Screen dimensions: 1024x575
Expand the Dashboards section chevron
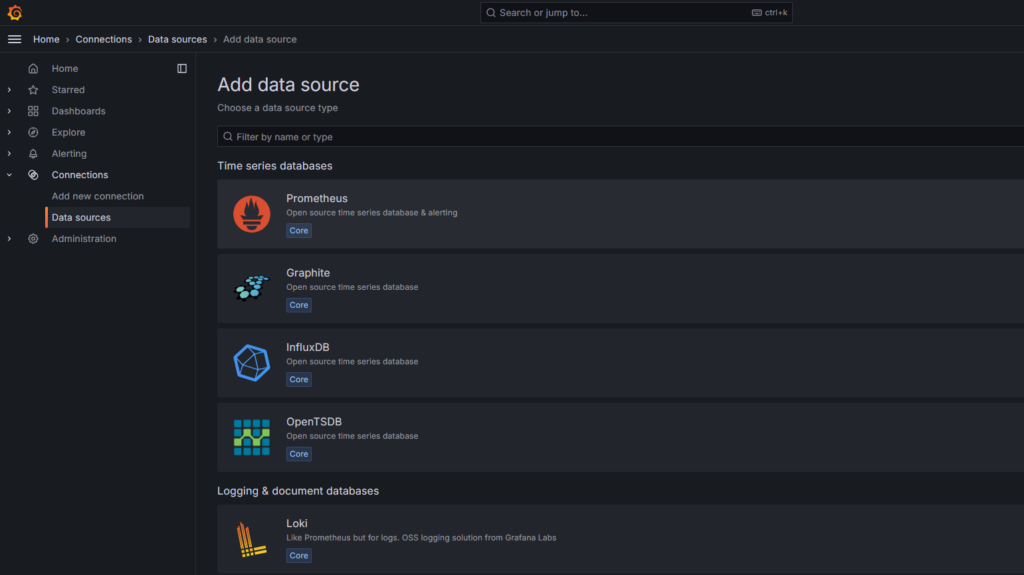coord(9,111)
